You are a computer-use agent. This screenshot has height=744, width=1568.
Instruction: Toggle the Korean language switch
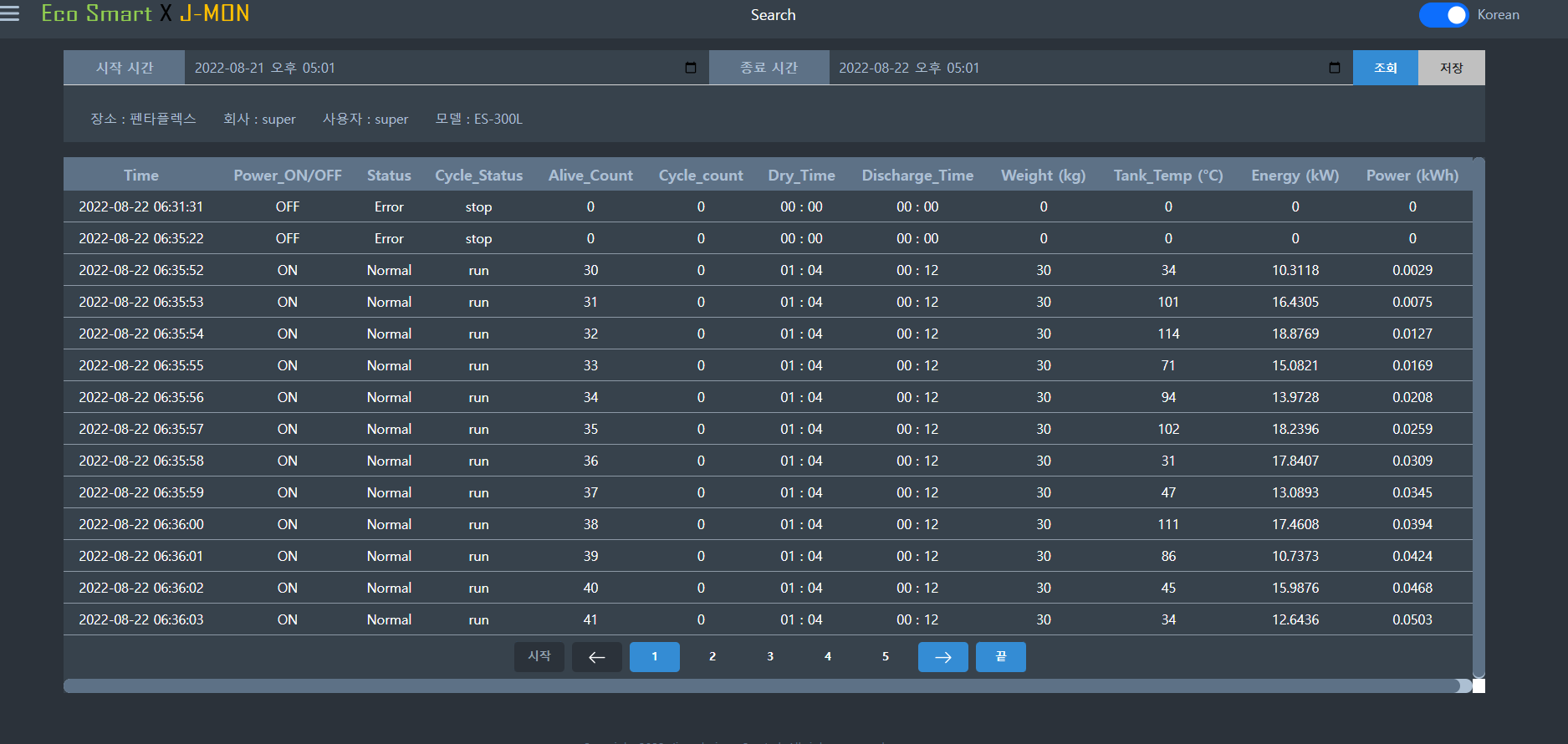pyautogui.click(x=1443, y=15)
